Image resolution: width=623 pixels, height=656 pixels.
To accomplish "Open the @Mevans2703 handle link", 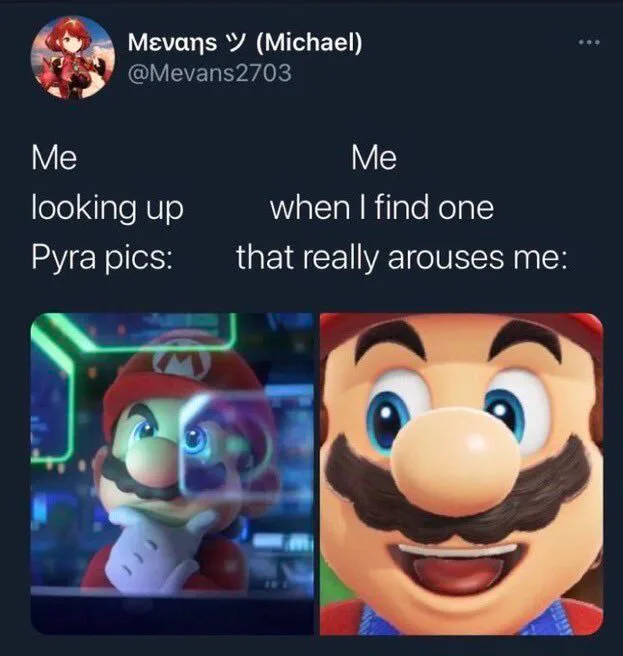I will click(209, 73).
